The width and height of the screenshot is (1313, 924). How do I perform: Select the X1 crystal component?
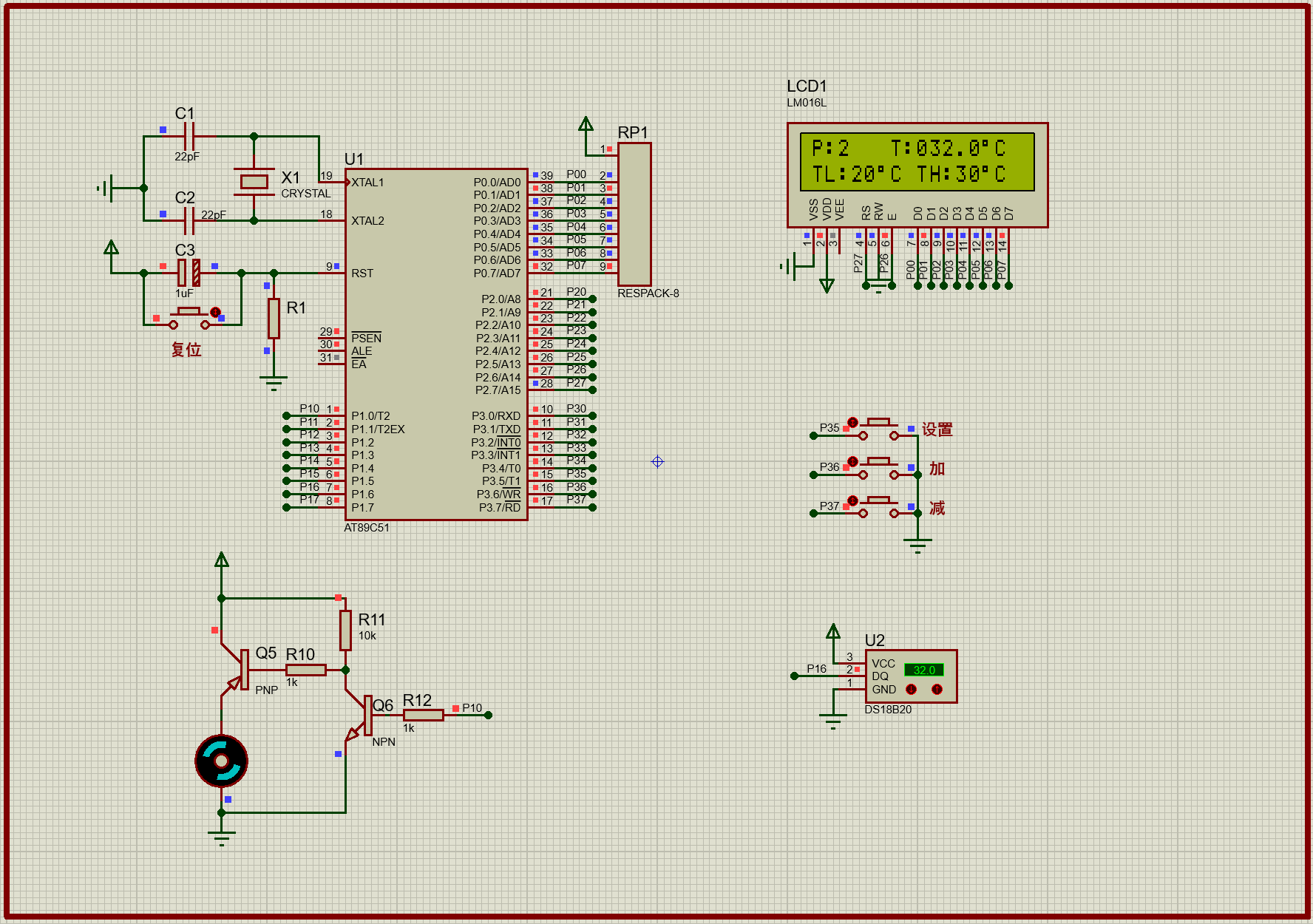point(254,181)
